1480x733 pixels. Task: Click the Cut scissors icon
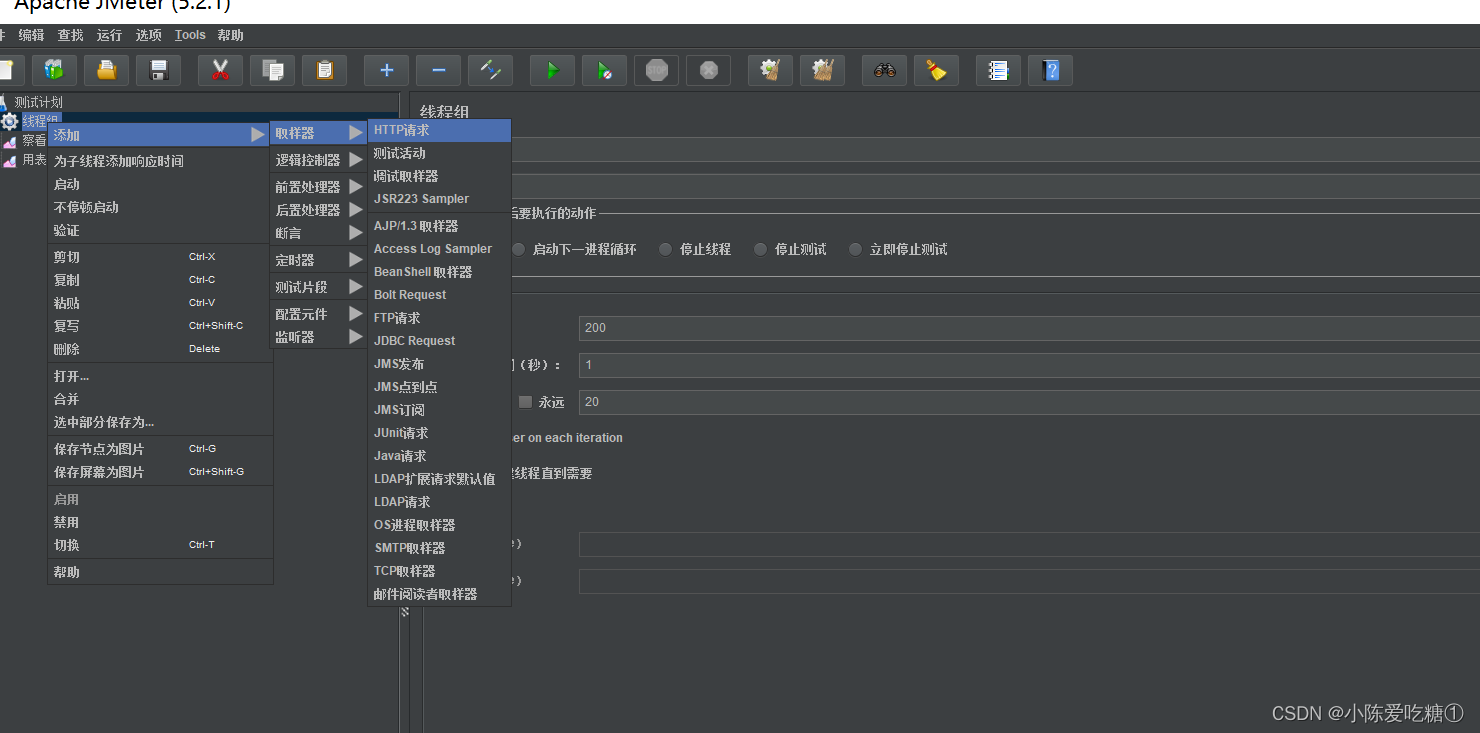(220, 70)
